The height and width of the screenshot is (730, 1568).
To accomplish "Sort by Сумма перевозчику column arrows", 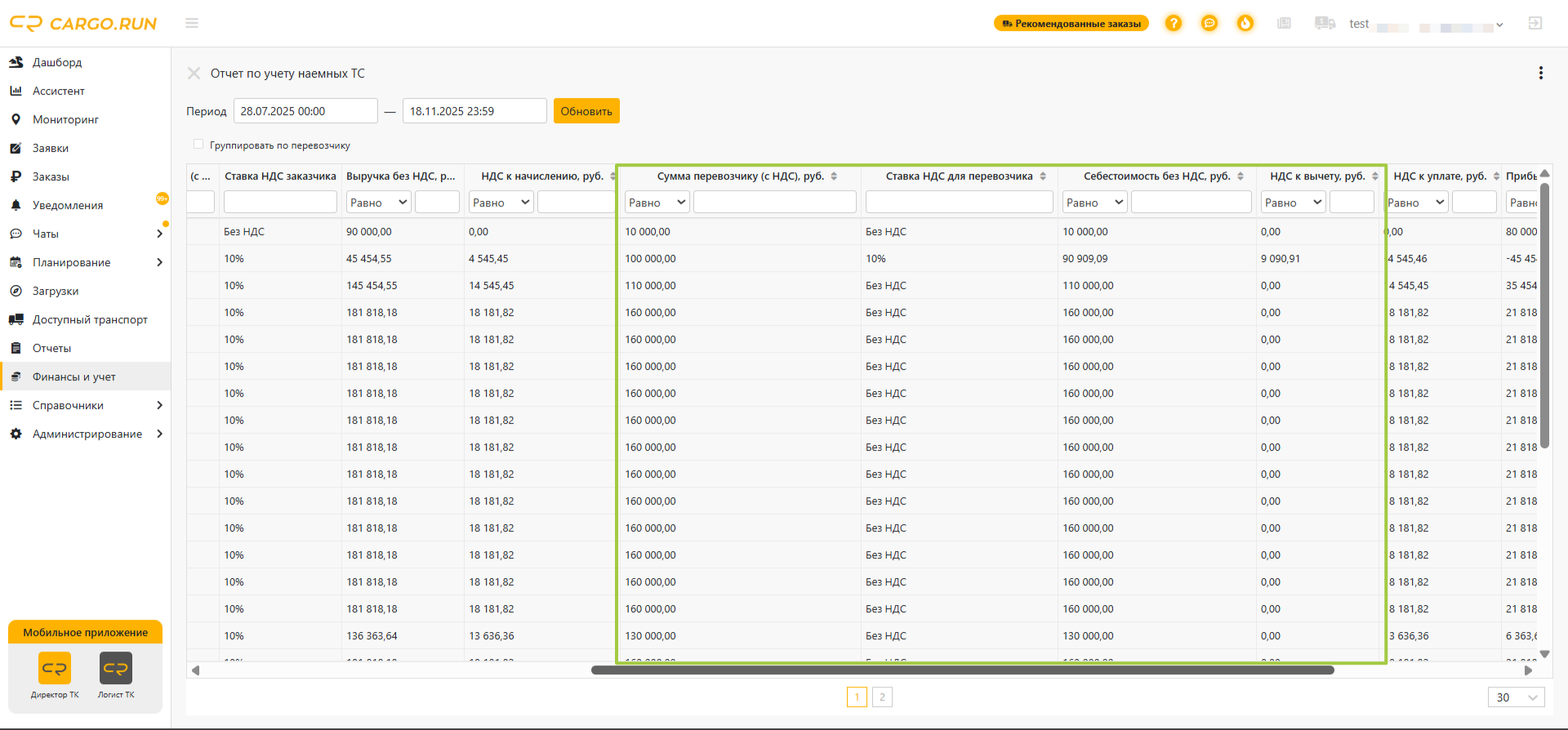I will pyautogui.click(x=834, y=176).
